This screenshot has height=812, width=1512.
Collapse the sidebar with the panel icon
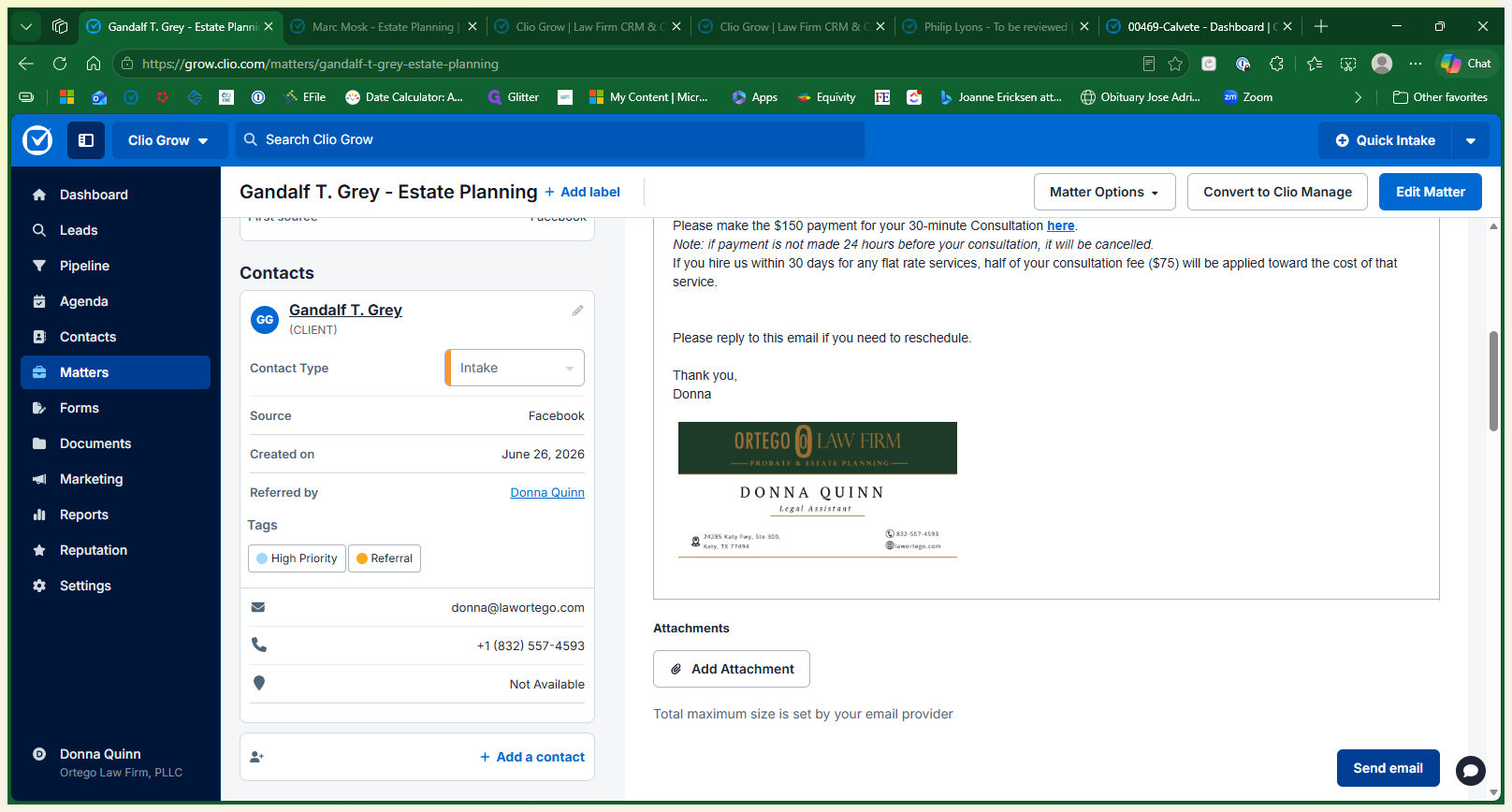(x=86, y=140)
